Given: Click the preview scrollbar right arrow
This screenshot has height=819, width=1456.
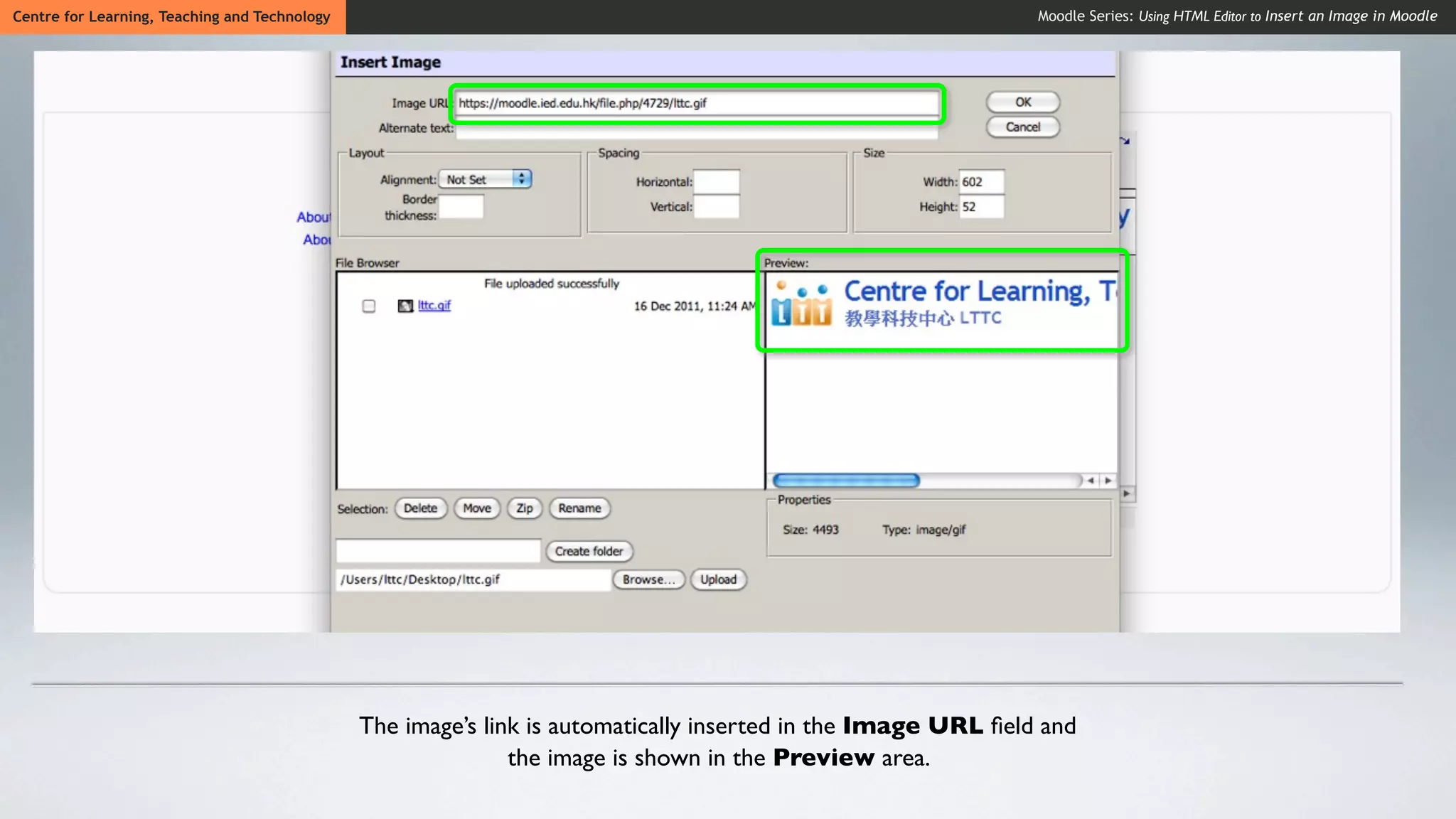Looking at the screenshot, I should click(1108, 481).
